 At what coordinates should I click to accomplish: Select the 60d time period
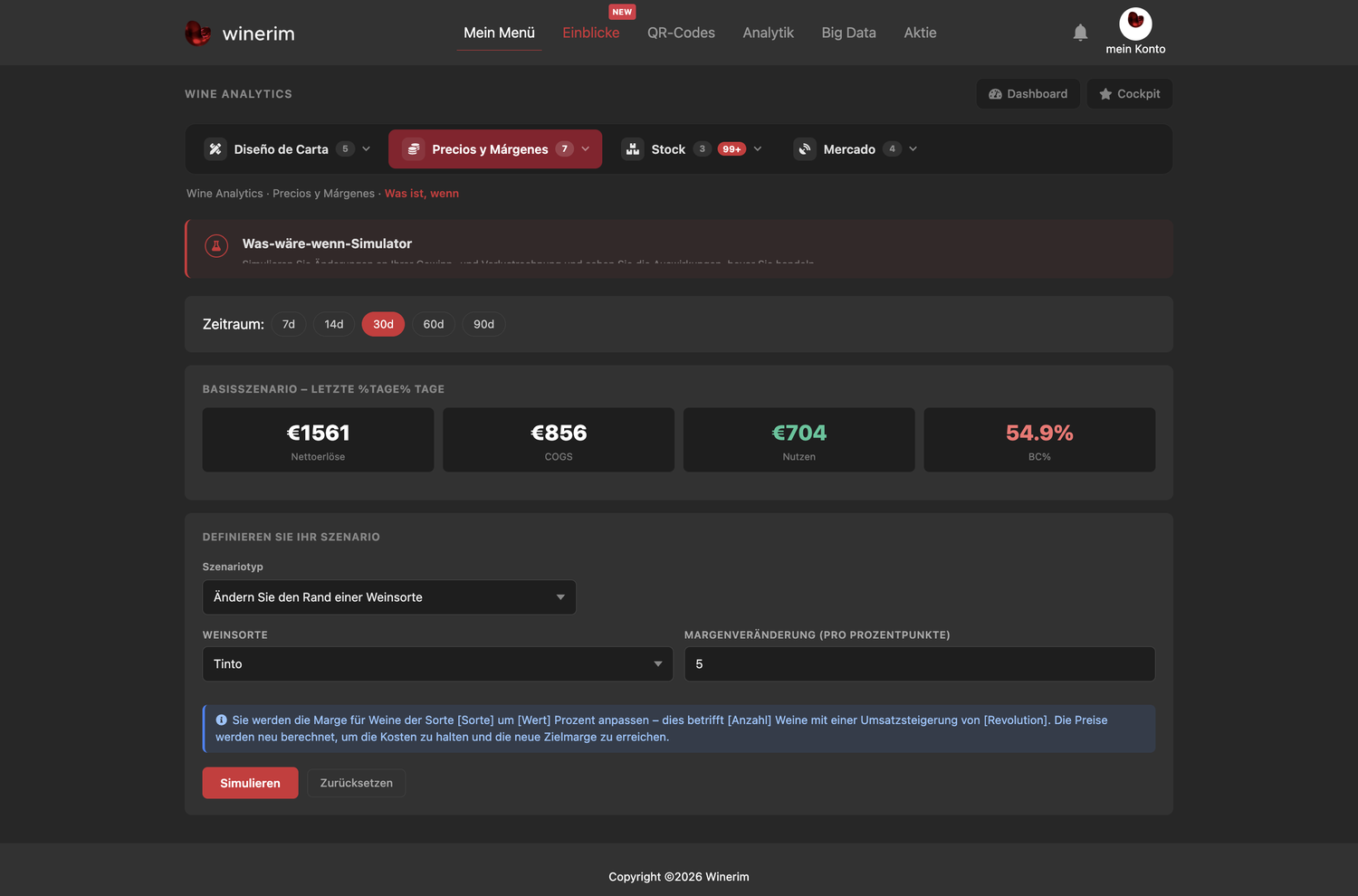pos(434,324)
